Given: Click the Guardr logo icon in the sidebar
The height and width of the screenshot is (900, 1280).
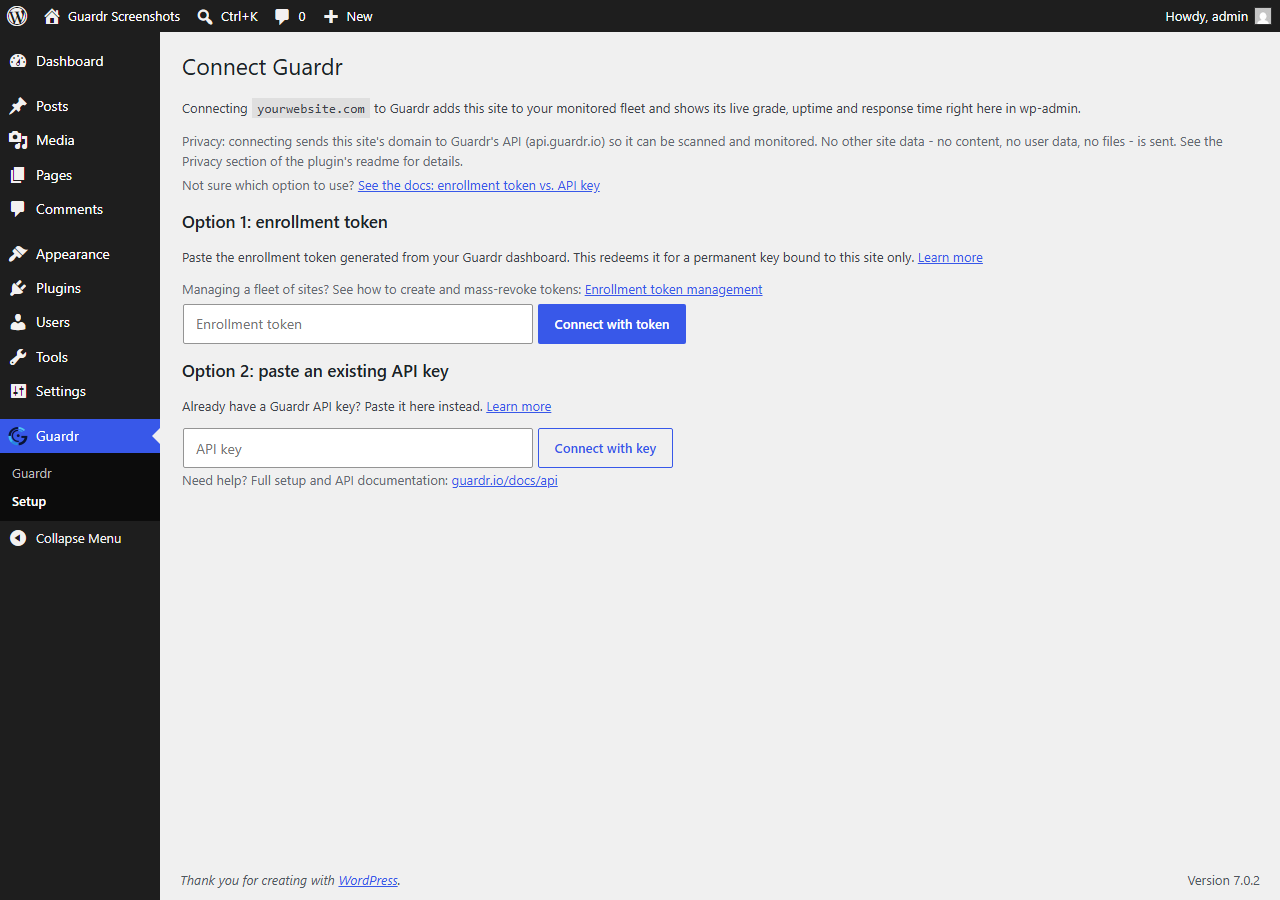Looking at the screenshot, I should click(x=18, y=436).
